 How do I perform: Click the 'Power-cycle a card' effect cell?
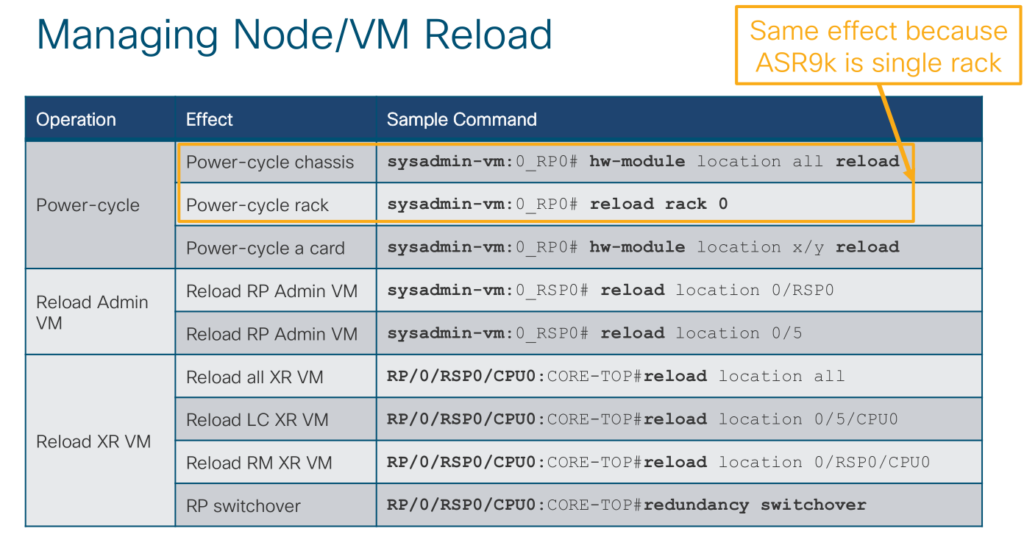pos(265,248)
